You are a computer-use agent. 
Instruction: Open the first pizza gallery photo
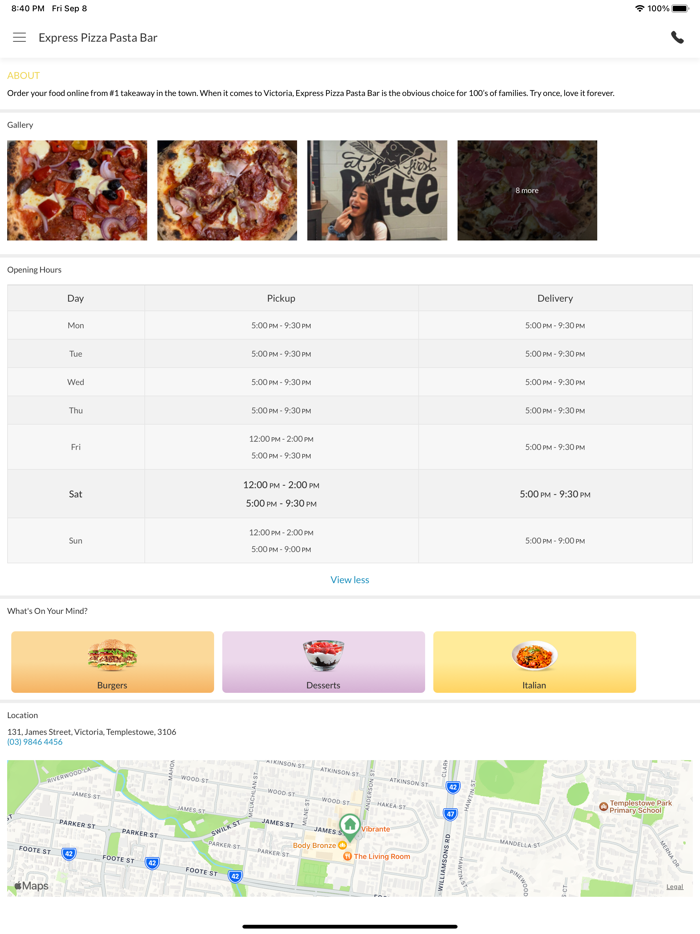[77, 191]
